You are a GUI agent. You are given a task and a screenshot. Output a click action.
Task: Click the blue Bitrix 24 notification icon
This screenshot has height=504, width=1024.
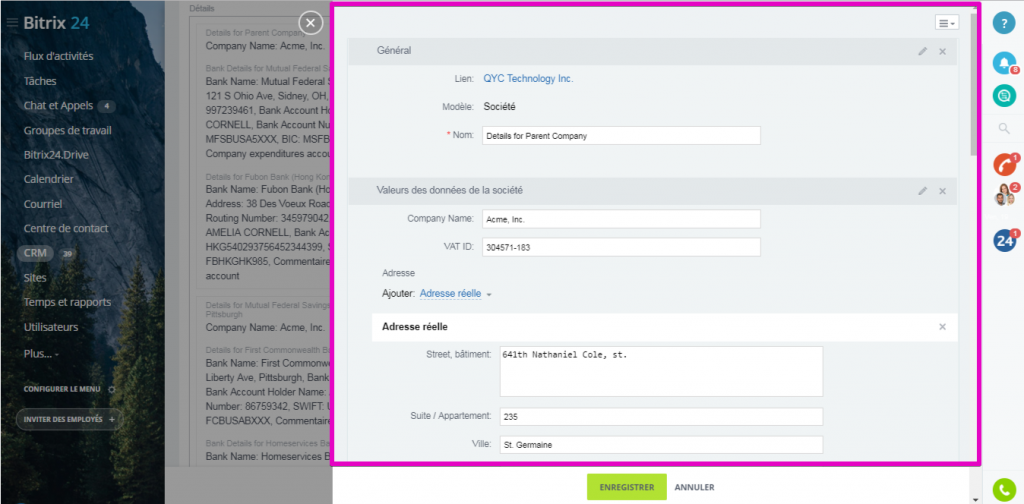pyautogui.click(x=1004, y=240)
